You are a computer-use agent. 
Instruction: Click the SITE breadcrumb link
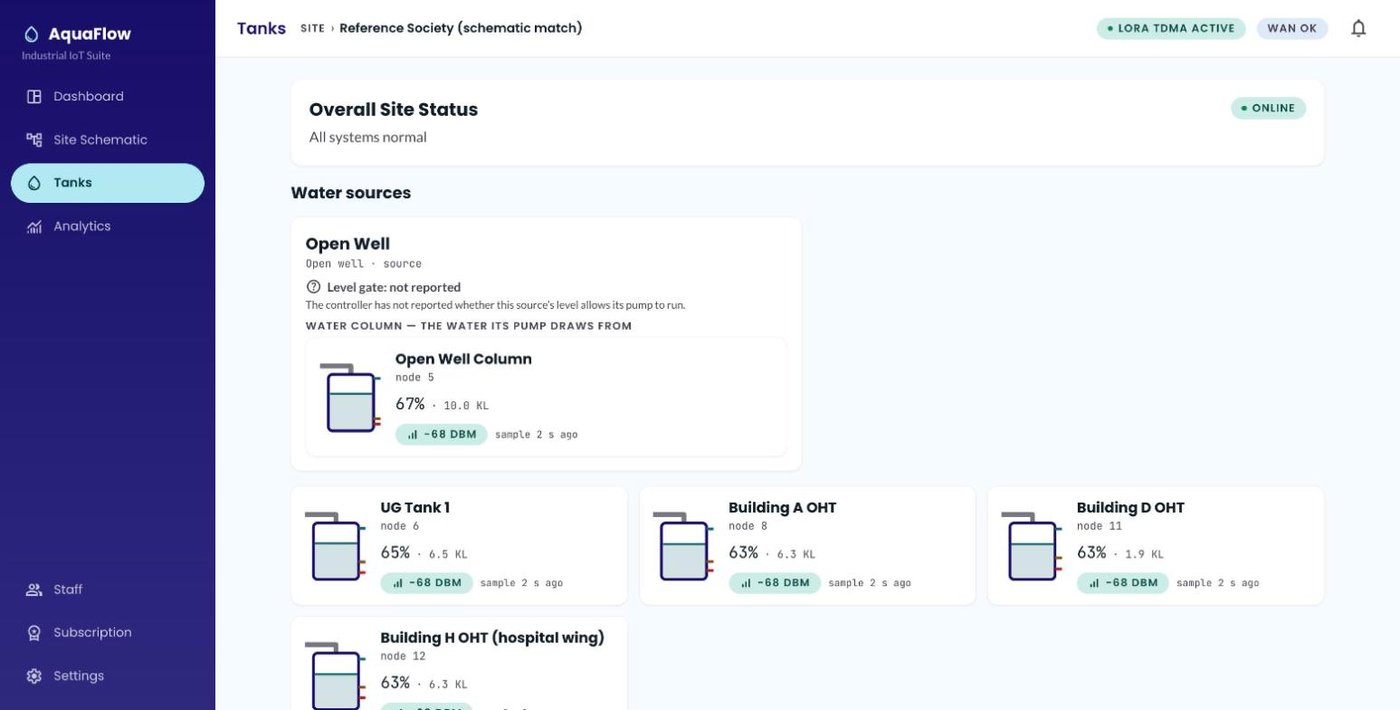(x=312, y=28)
